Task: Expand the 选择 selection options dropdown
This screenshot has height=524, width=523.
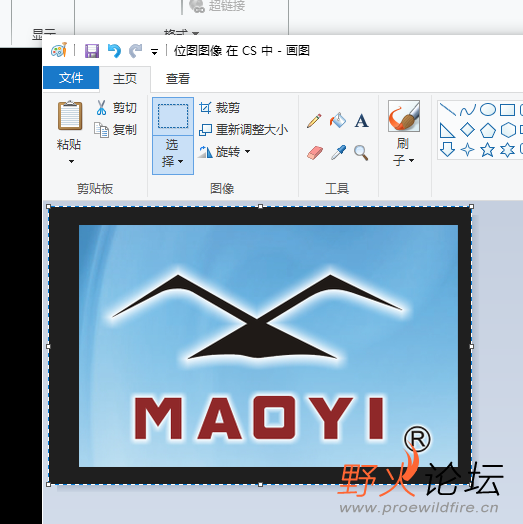Action: pyautogui.click(x=172, y=155)
